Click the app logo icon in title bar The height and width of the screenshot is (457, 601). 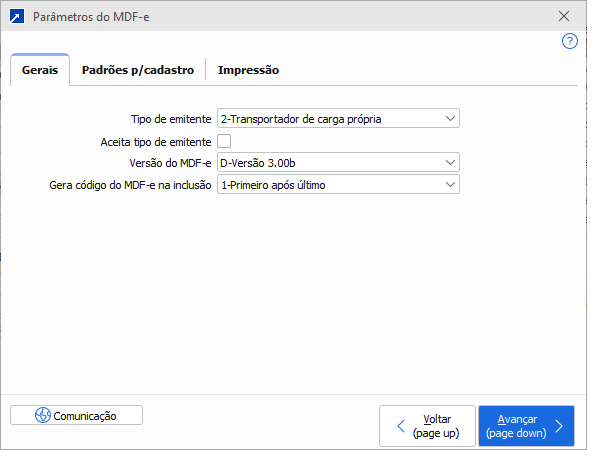16,17
